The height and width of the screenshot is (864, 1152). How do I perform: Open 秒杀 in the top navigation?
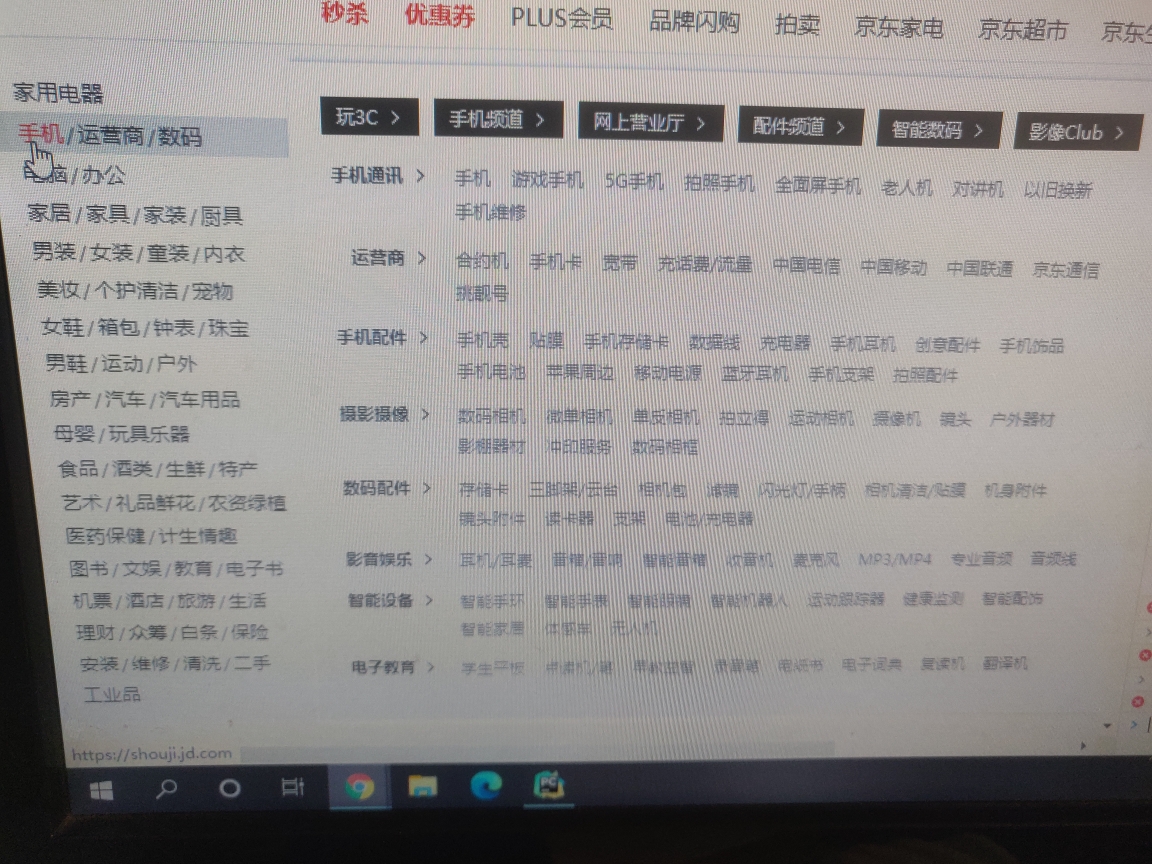tap(345, 12)
